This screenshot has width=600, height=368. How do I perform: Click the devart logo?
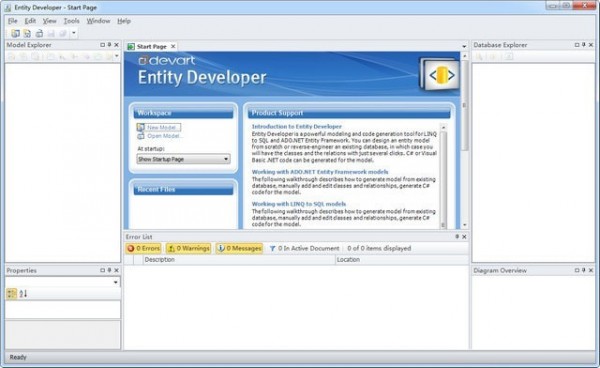click(x=166, y=60)
